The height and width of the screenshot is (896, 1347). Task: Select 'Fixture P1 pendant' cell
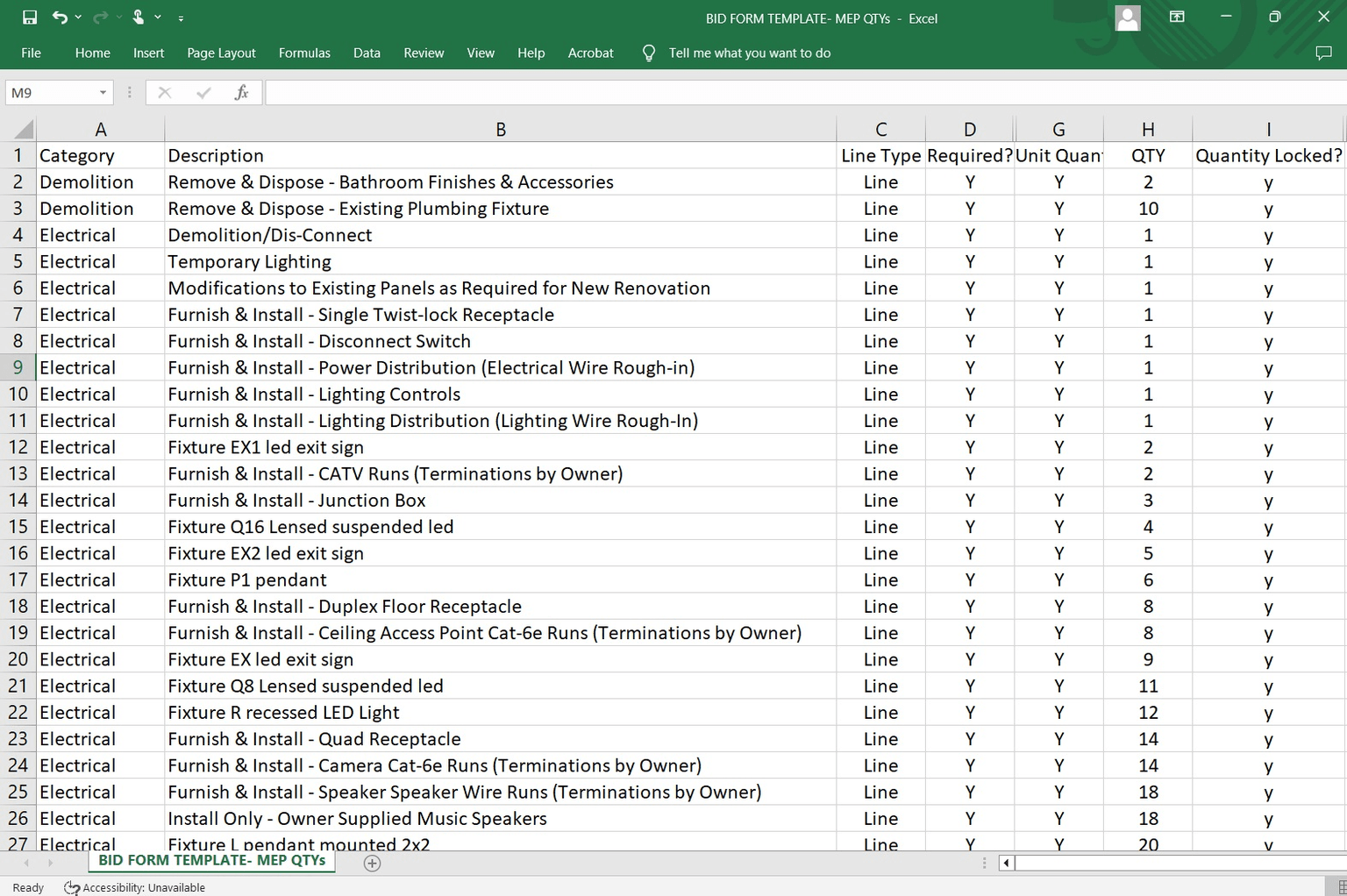tap(501, 580)
